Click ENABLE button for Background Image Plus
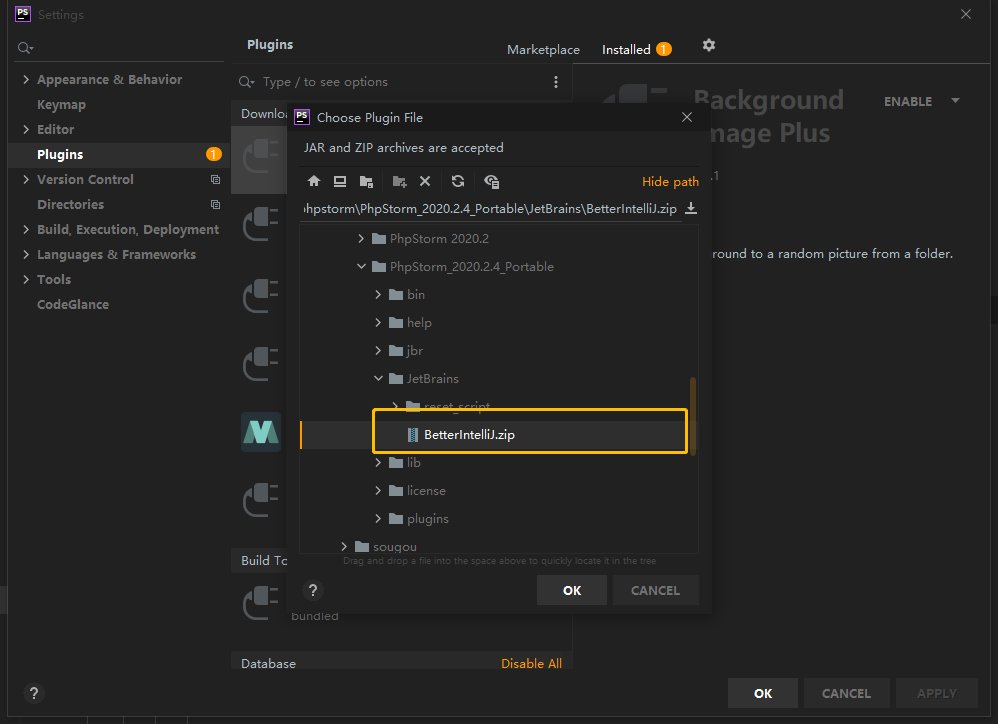The image size is (998, 724). point(908,101)
